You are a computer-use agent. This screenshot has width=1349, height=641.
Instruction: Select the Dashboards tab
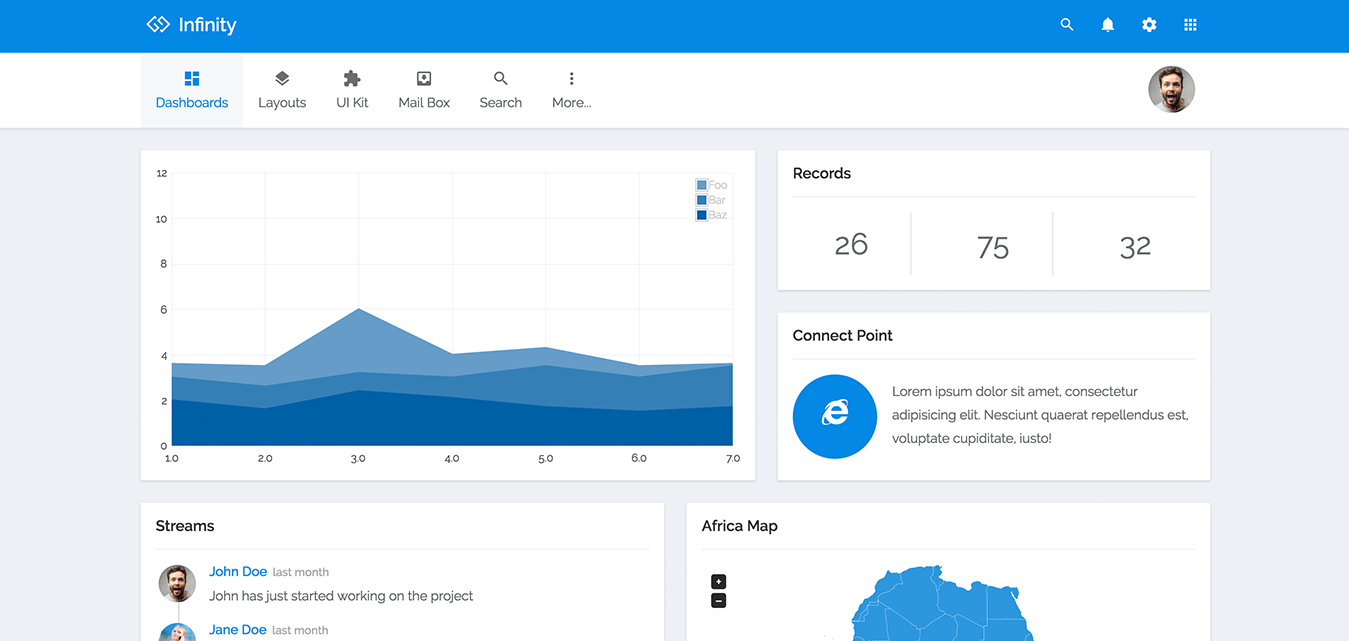192,90
